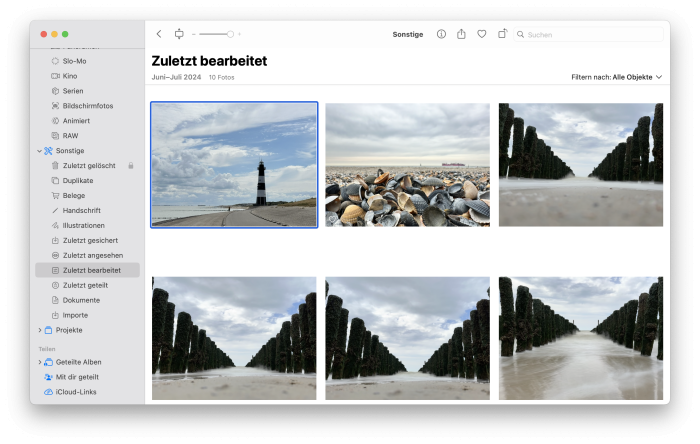
Task: Open the photo info button
Action: [441, 34]
